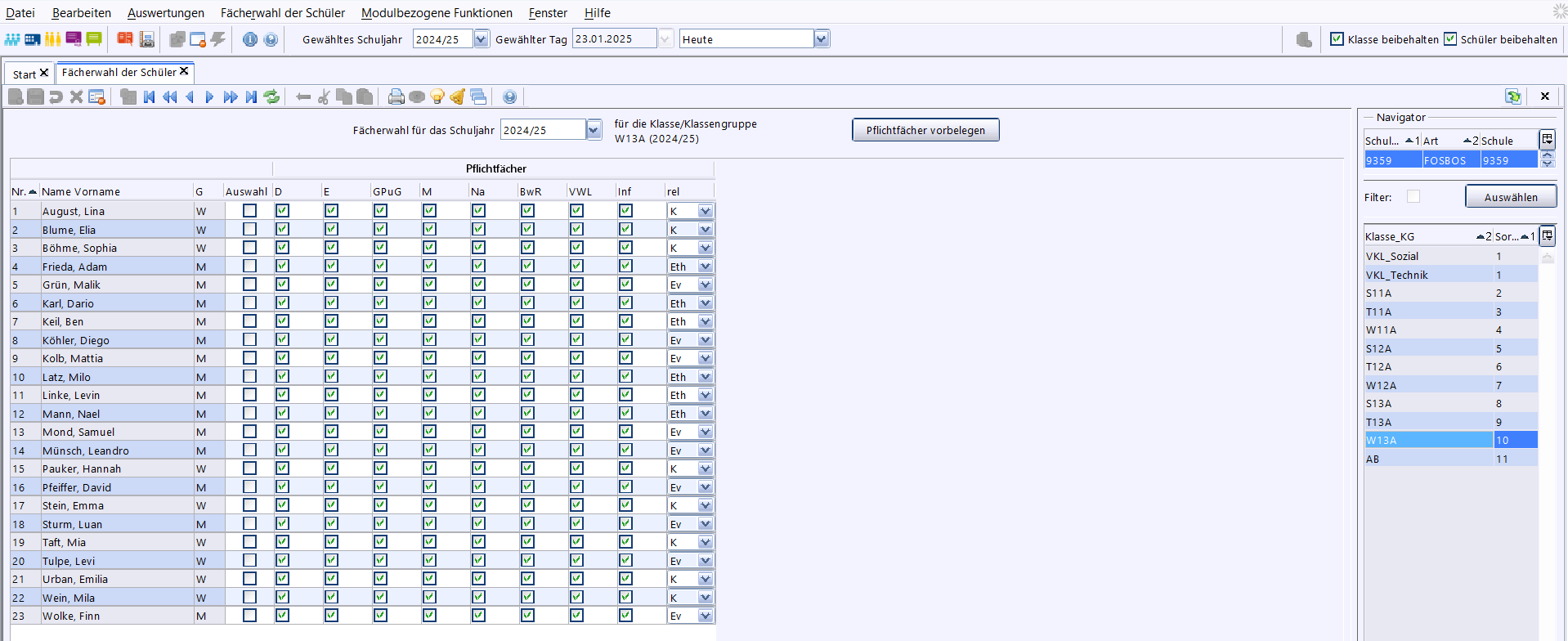This screenshot has width=1568, height=641.
Task: Jump to first record arrow
Action: tap(149, 96)
